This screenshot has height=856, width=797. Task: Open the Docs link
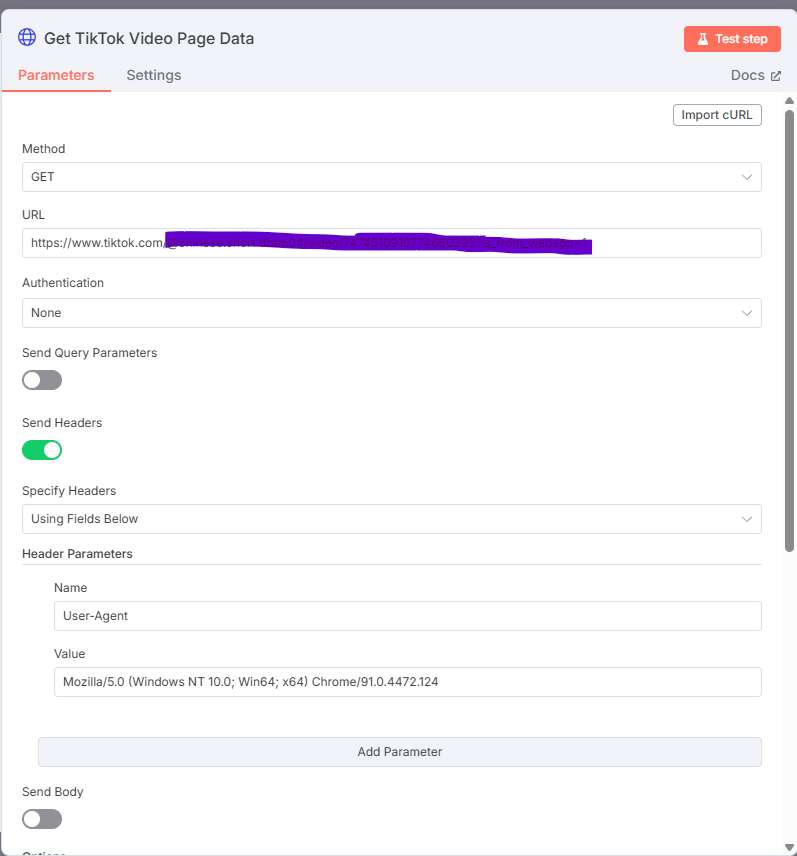756,75
